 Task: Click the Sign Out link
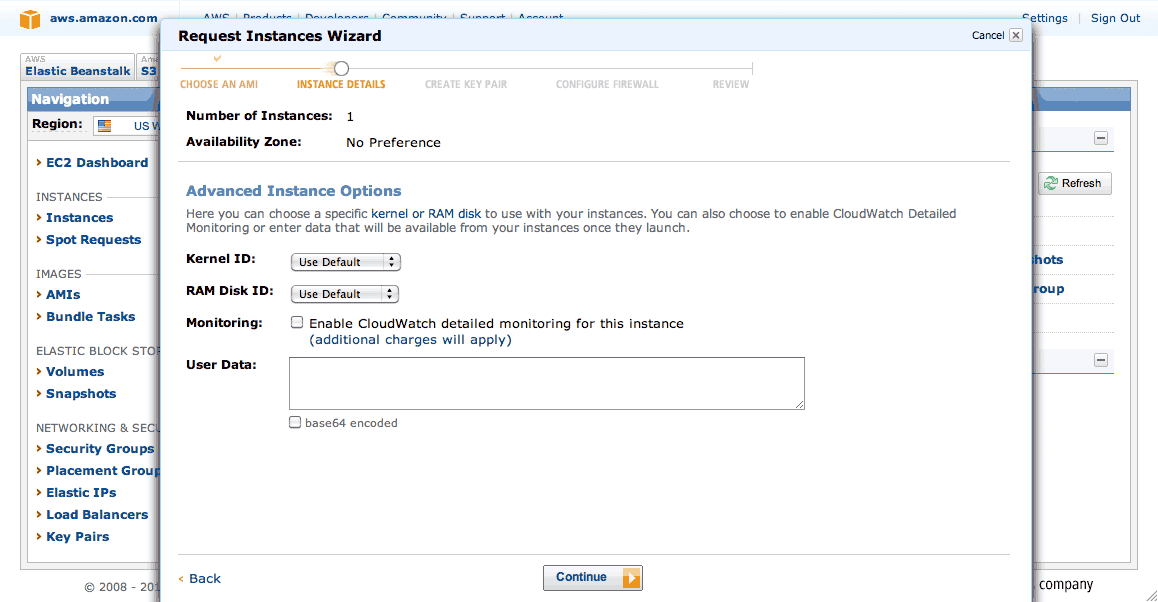coord(1115,18)
